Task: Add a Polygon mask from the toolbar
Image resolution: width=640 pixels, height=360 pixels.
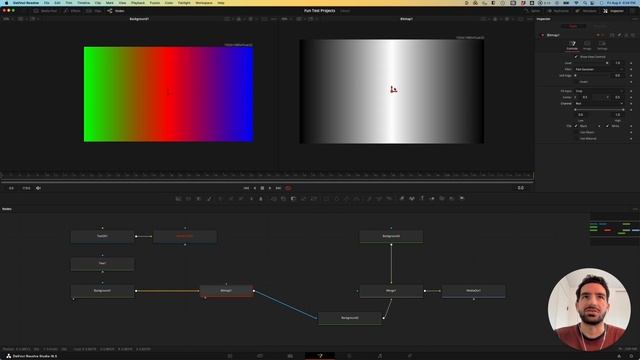Action: point(347,198)
